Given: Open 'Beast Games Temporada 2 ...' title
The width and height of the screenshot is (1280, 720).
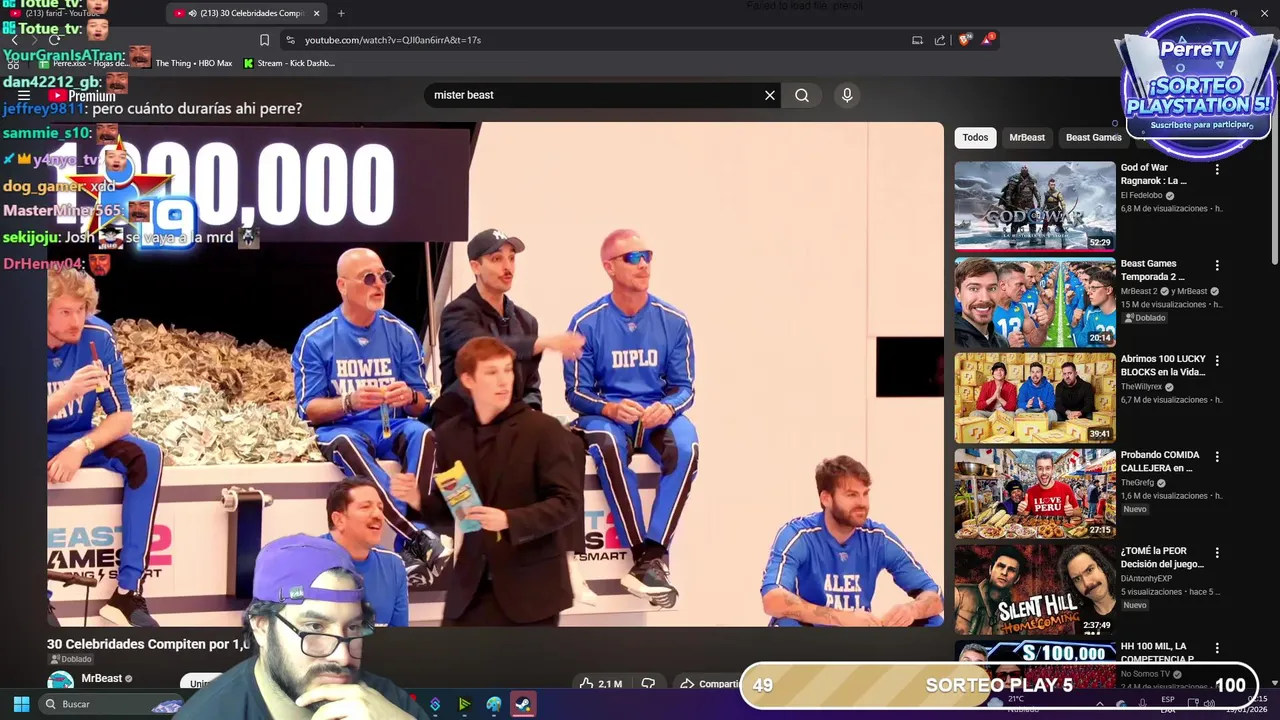Looking at the screenshot, I should tap(1153, 270).
